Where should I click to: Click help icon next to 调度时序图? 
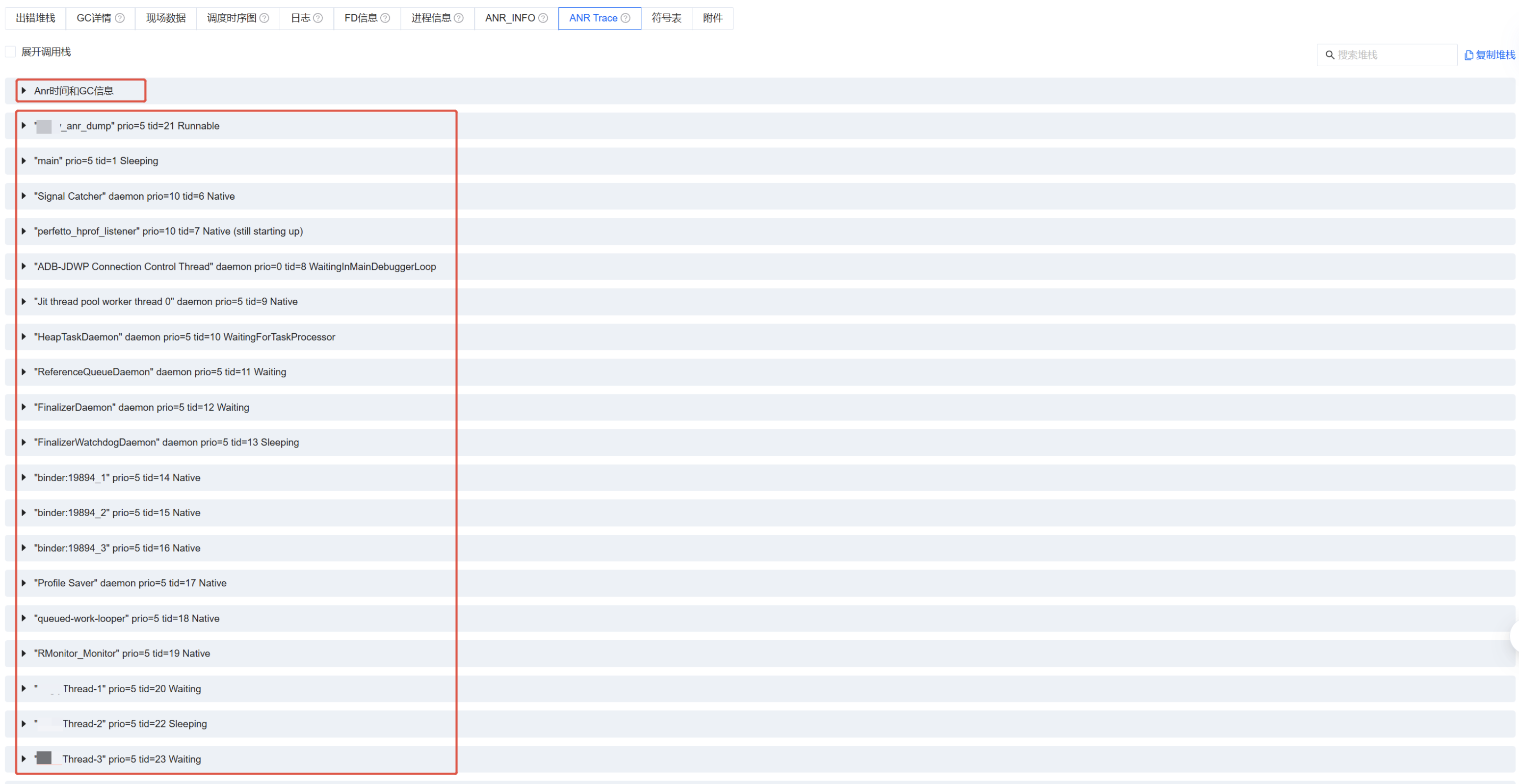264,18
